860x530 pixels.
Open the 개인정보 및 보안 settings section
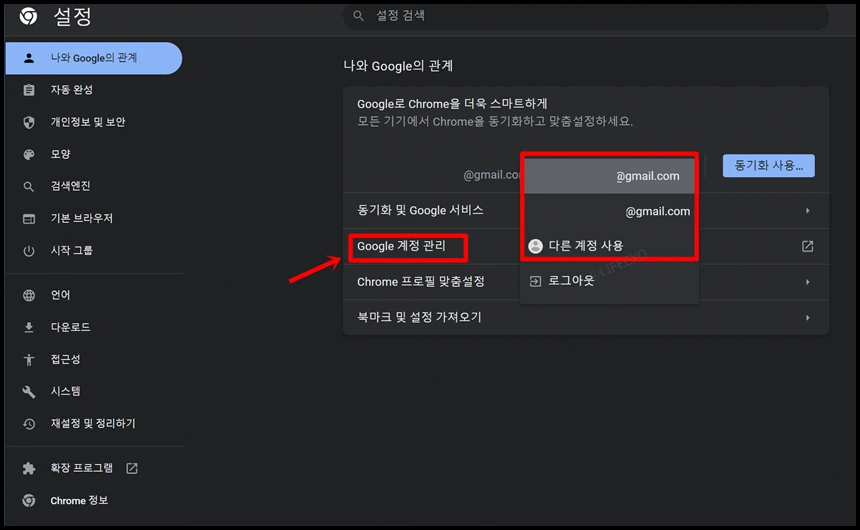pyautogui.click(x=93, y=122)
